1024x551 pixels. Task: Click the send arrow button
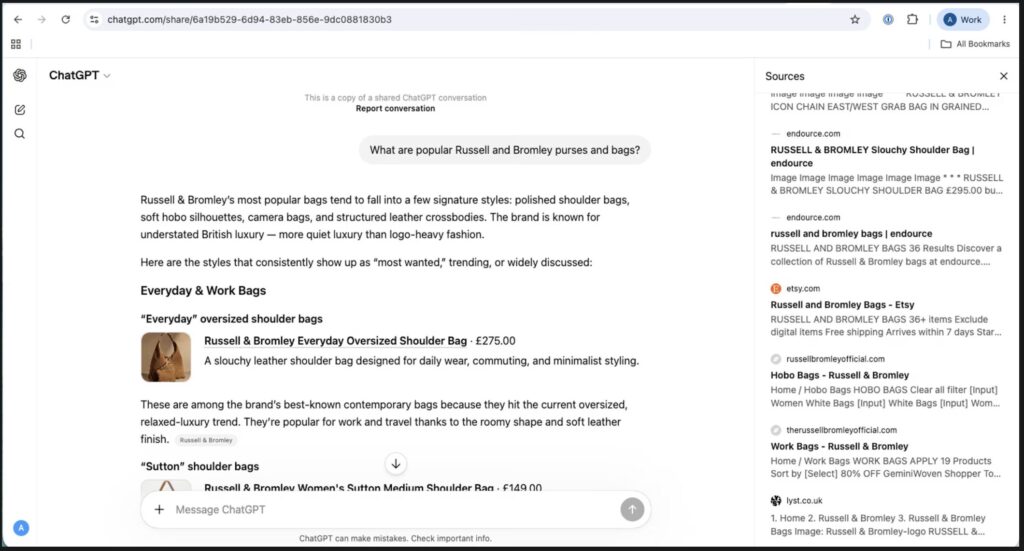tap(632, 509)
